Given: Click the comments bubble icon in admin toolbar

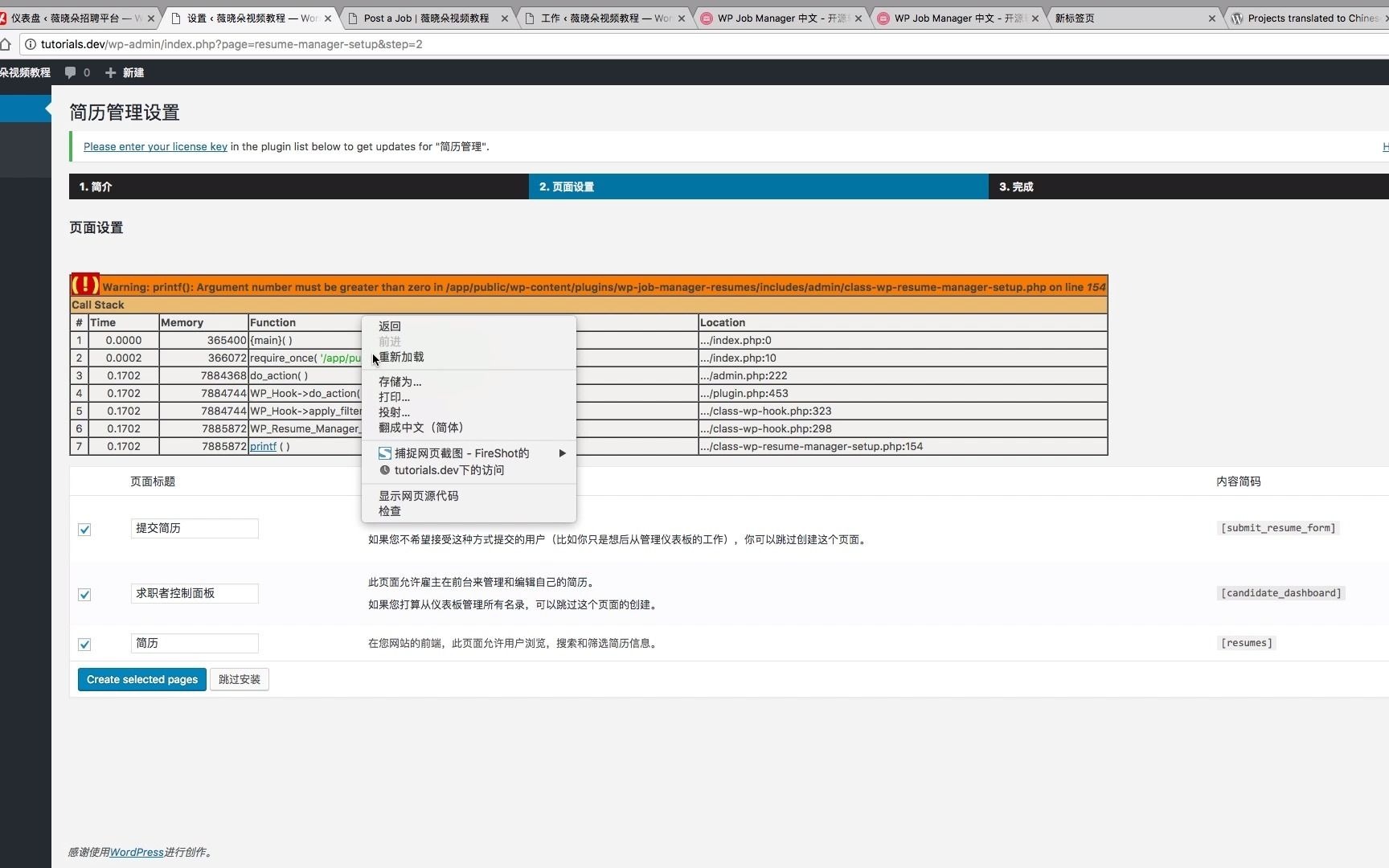Looking at the screenshot, I should [x=71, y=72].
